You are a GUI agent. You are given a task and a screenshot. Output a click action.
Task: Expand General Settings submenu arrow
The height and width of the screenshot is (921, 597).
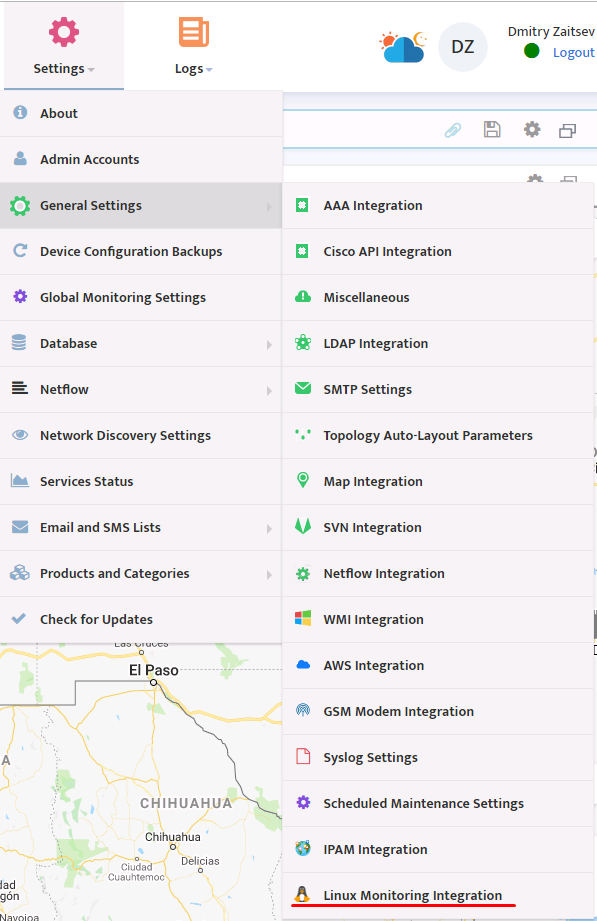coord(269,207)
